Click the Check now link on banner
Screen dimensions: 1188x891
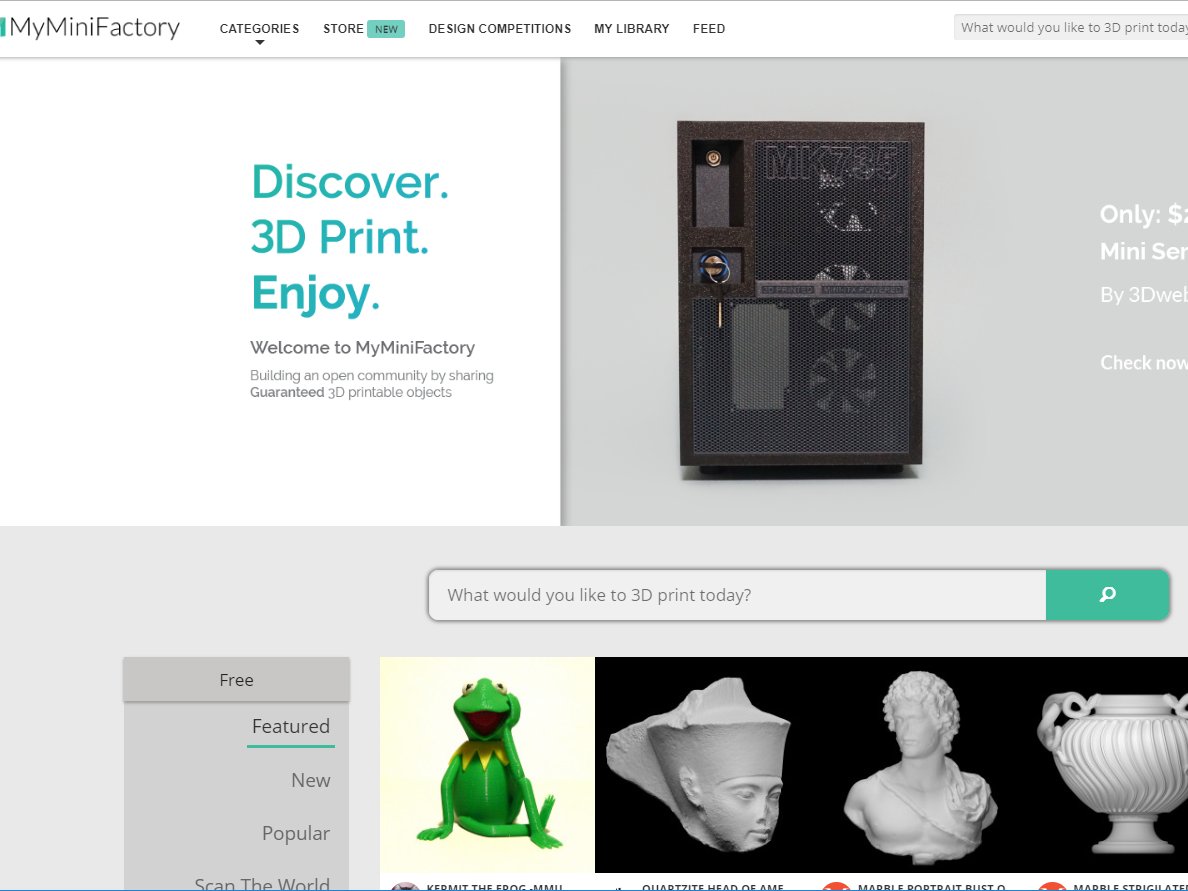point(1143,363)
